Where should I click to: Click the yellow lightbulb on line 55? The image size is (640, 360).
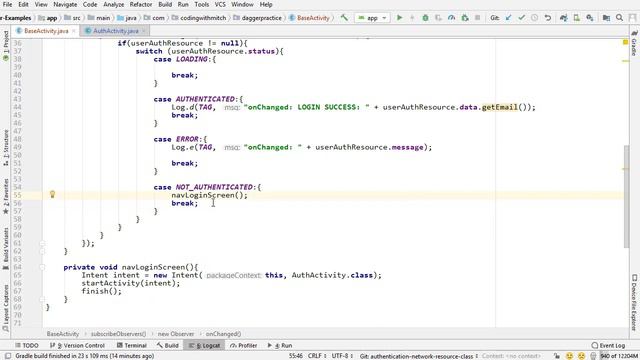coord(52,195)
